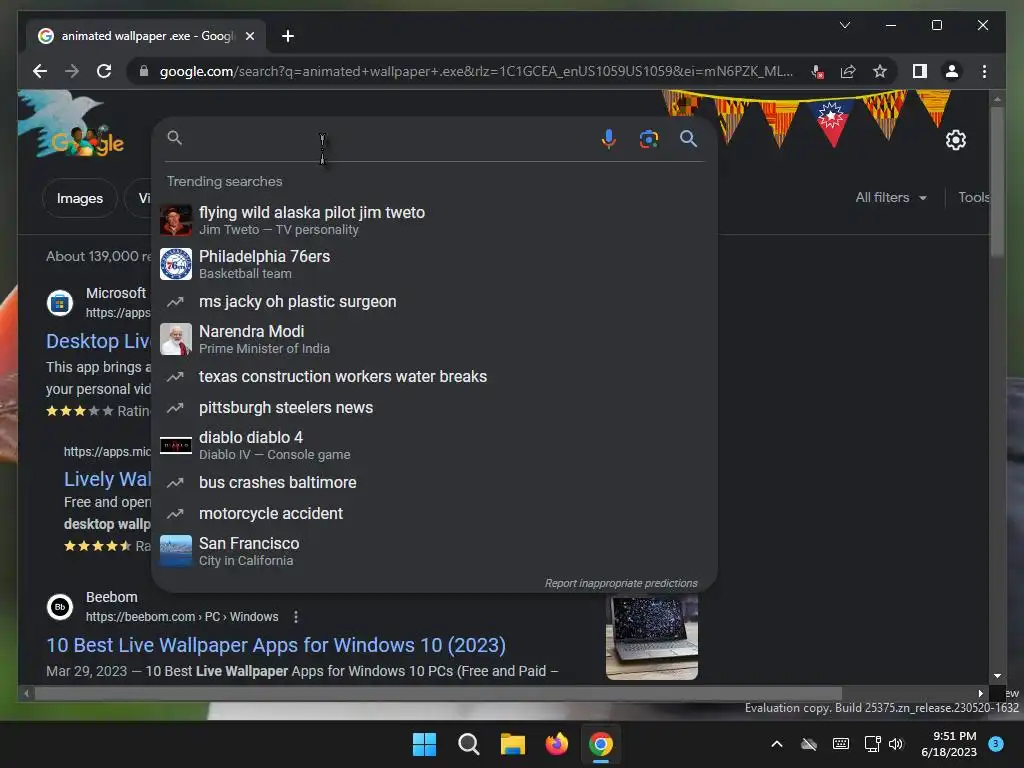
Task: Close the animated wallpaper .exe tab
Action: [249, 36]
